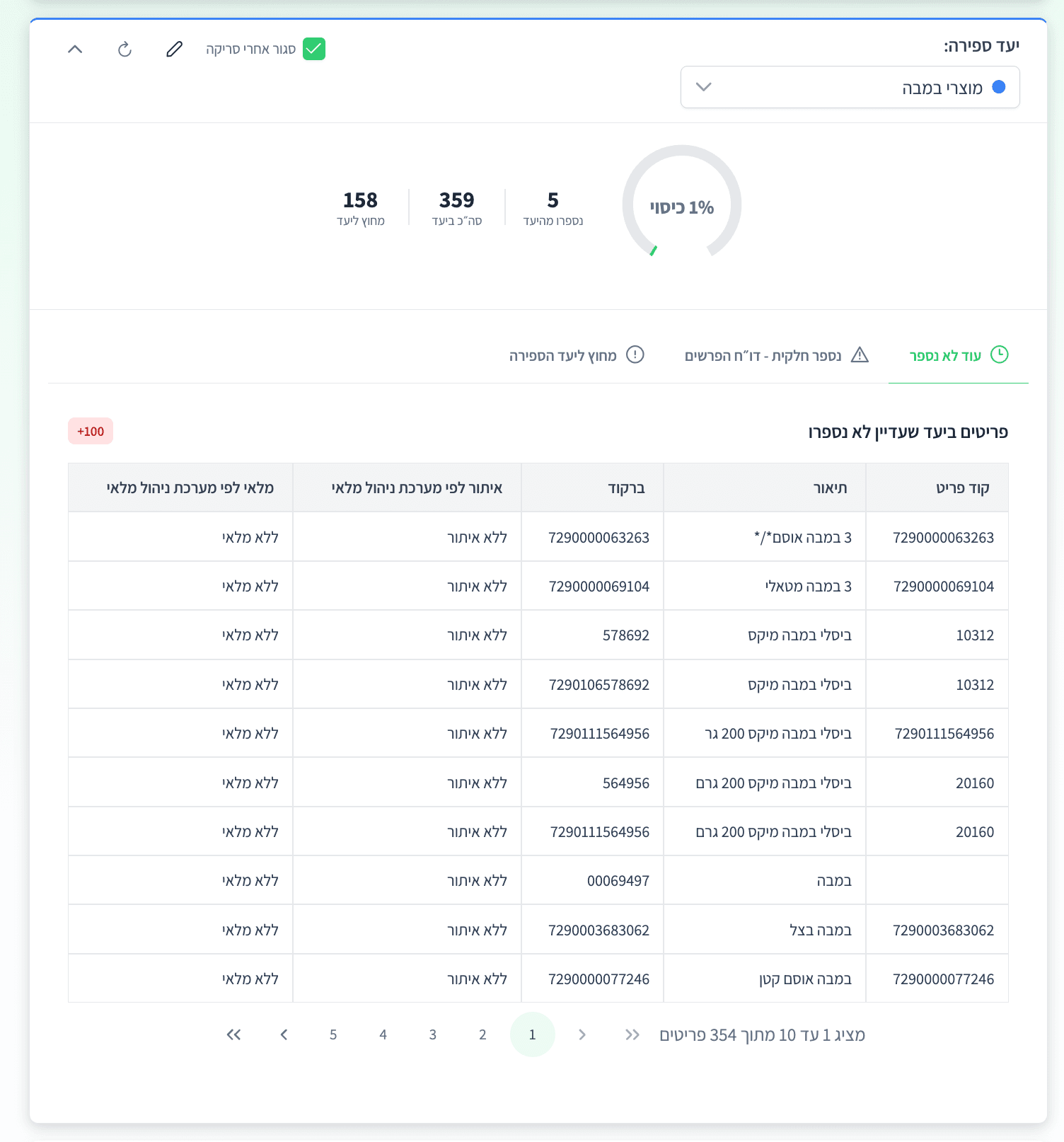The width and height of the screenshot is (1064, 1142).
Task: Click 'ללא מלאי' in the 578692 row
Action: (x=250, y=635)
